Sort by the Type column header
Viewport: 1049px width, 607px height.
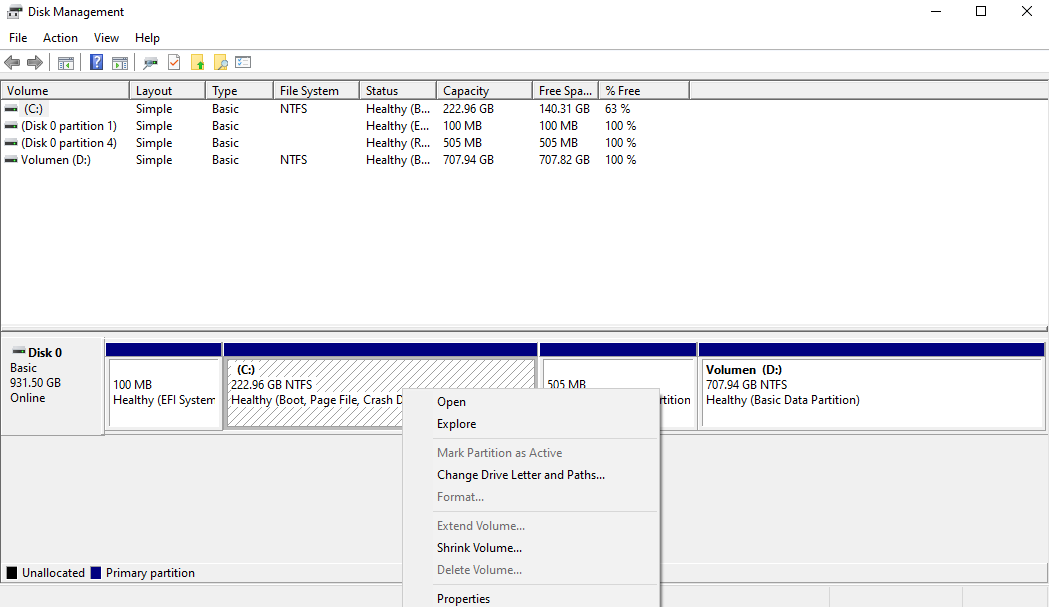point(240,90)
